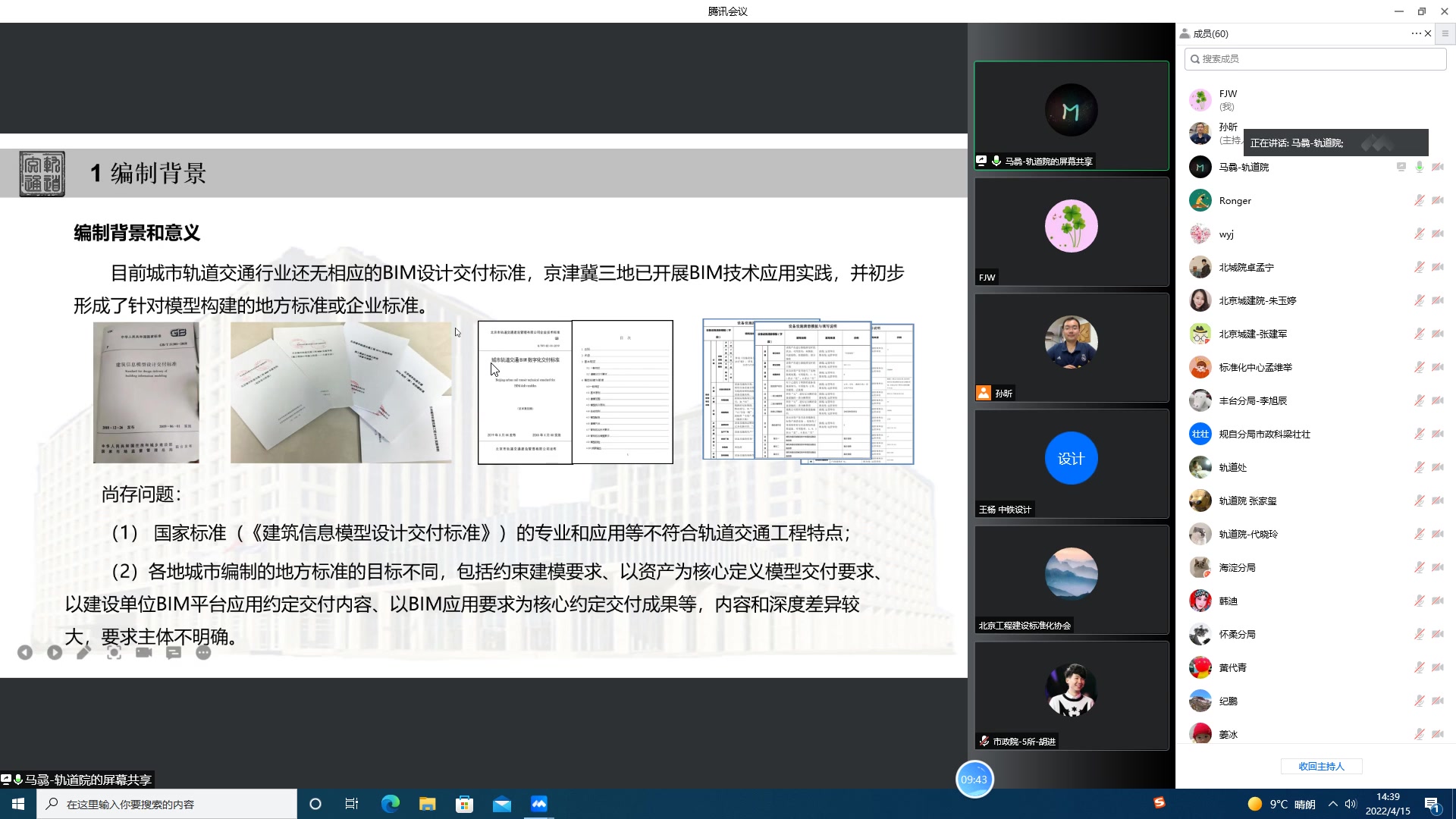Toggle muted microphone for Ronger
The height and width of the screenshot is (819, 1456).
point(1419,200)
